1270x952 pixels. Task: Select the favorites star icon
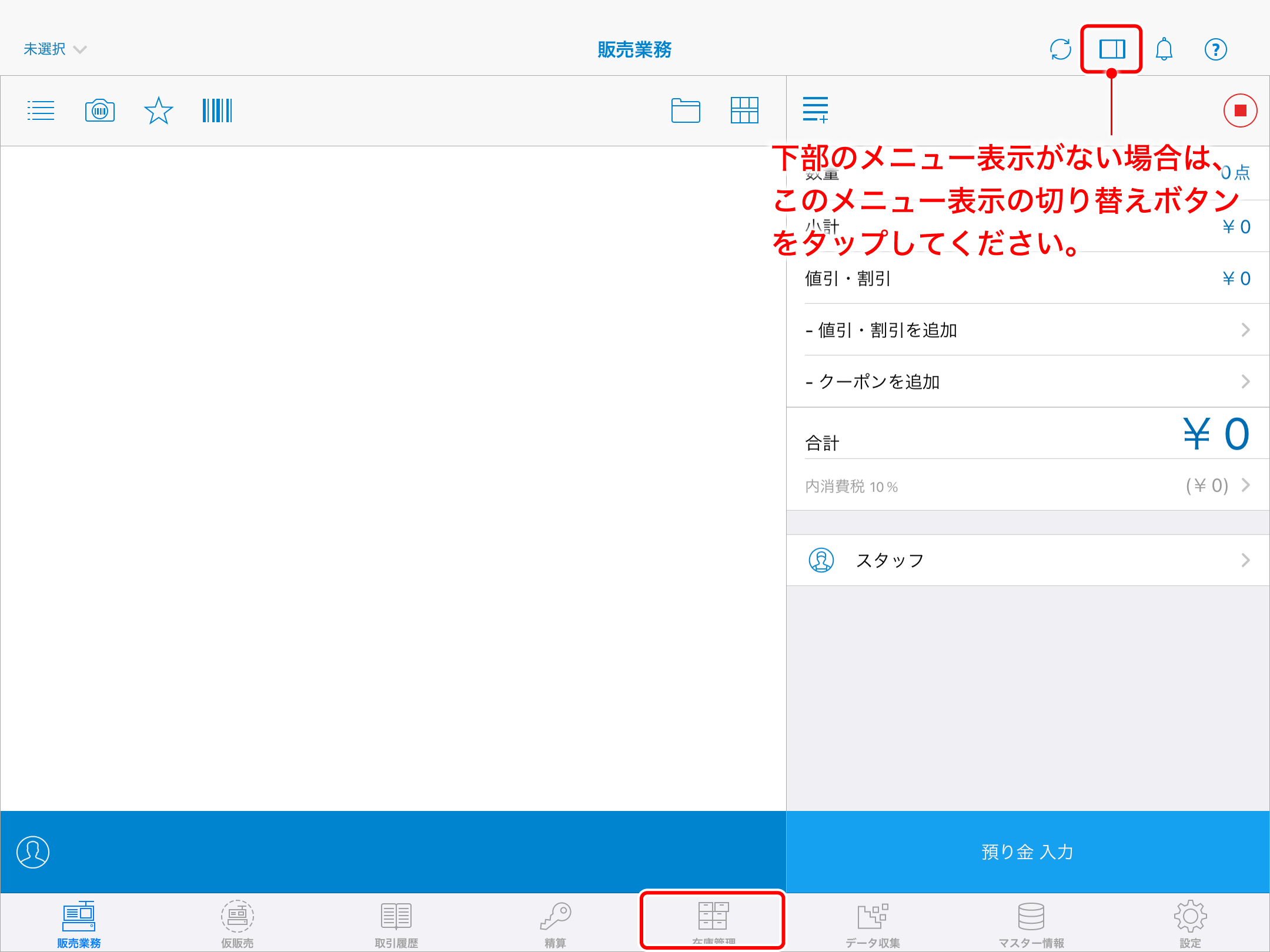pos(158,110)
